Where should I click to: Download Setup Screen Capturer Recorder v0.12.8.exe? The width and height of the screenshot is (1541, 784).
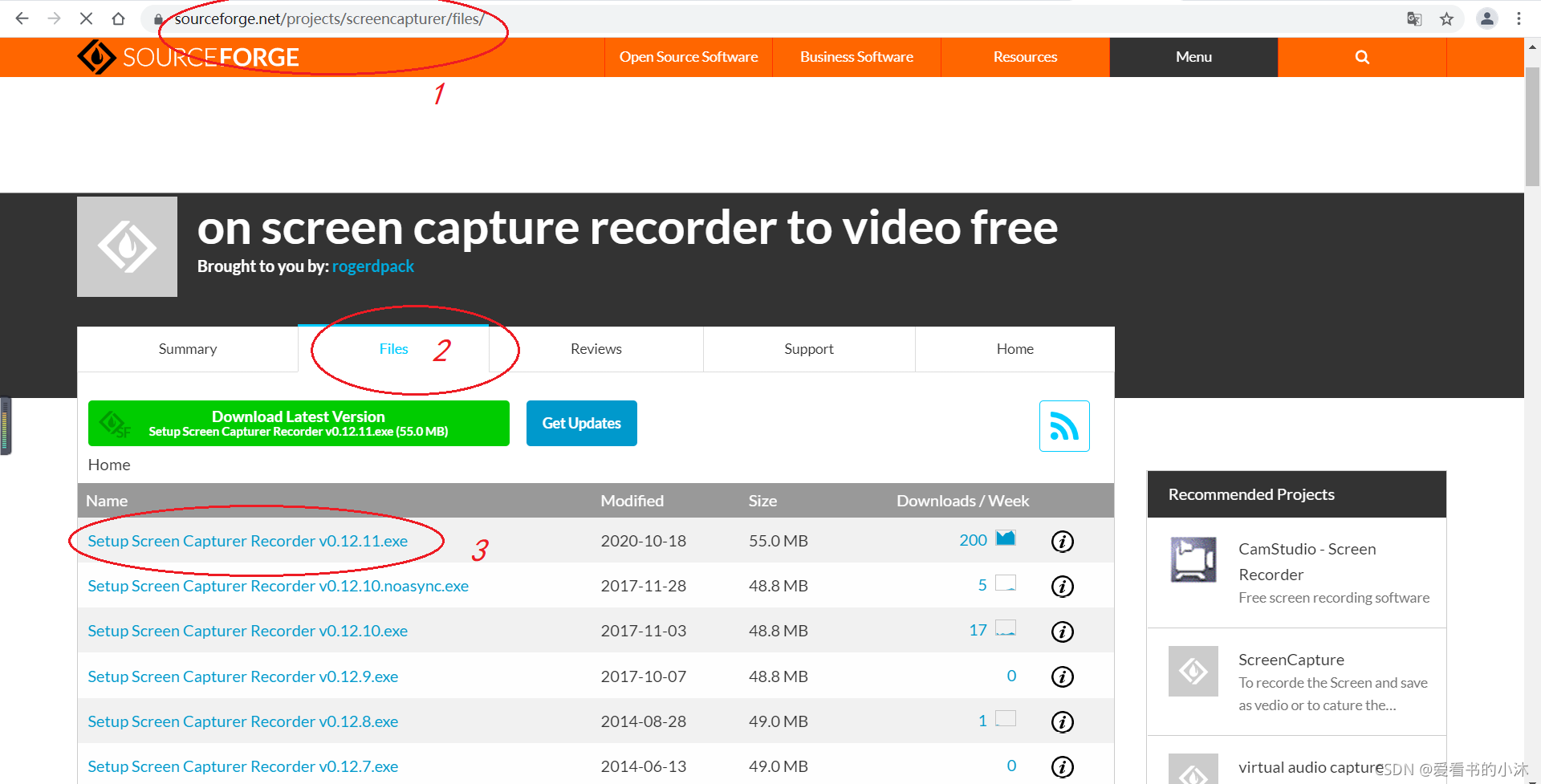point(242,721)
